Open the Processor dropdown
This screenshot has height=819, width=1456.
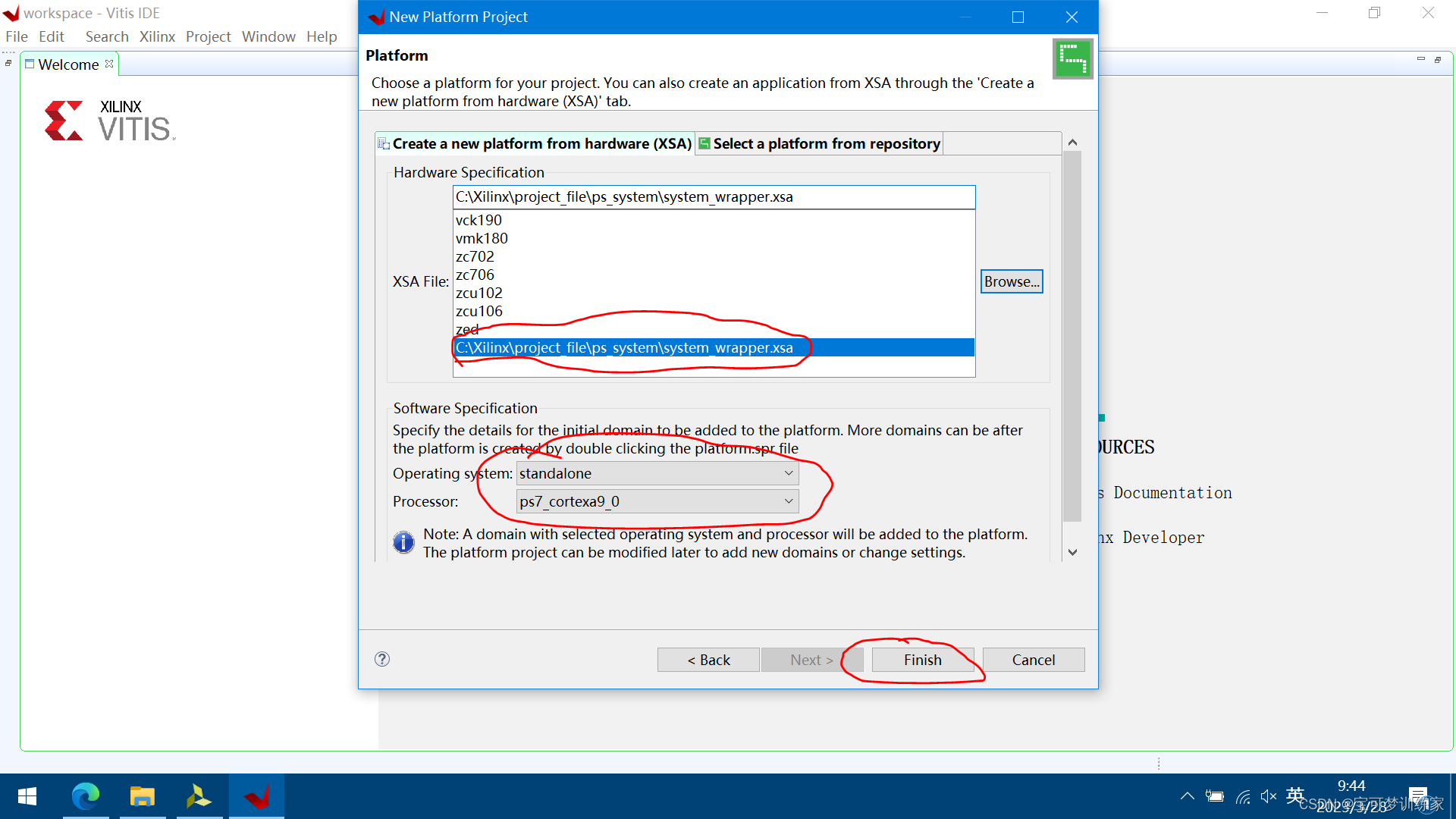(657, 501)
